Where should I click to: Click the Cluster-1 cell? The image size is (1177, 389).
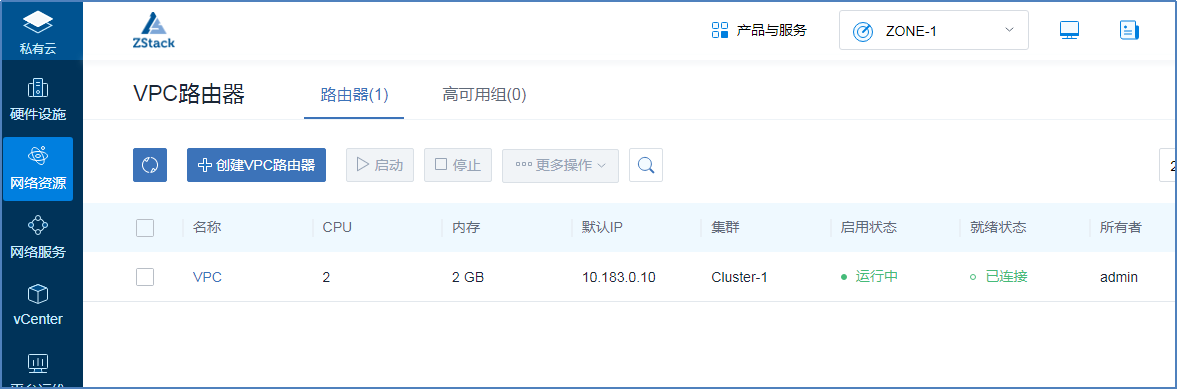click(739, 277)
